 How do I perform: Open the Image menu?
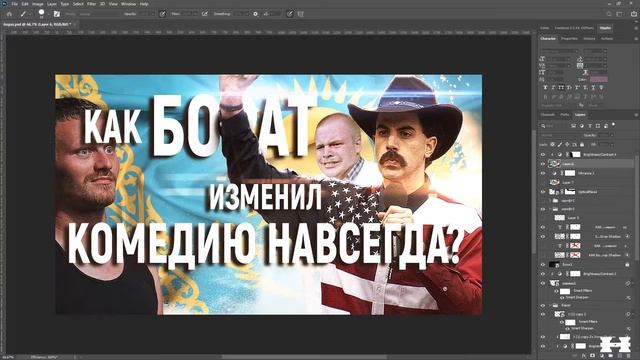coord(38,4)
